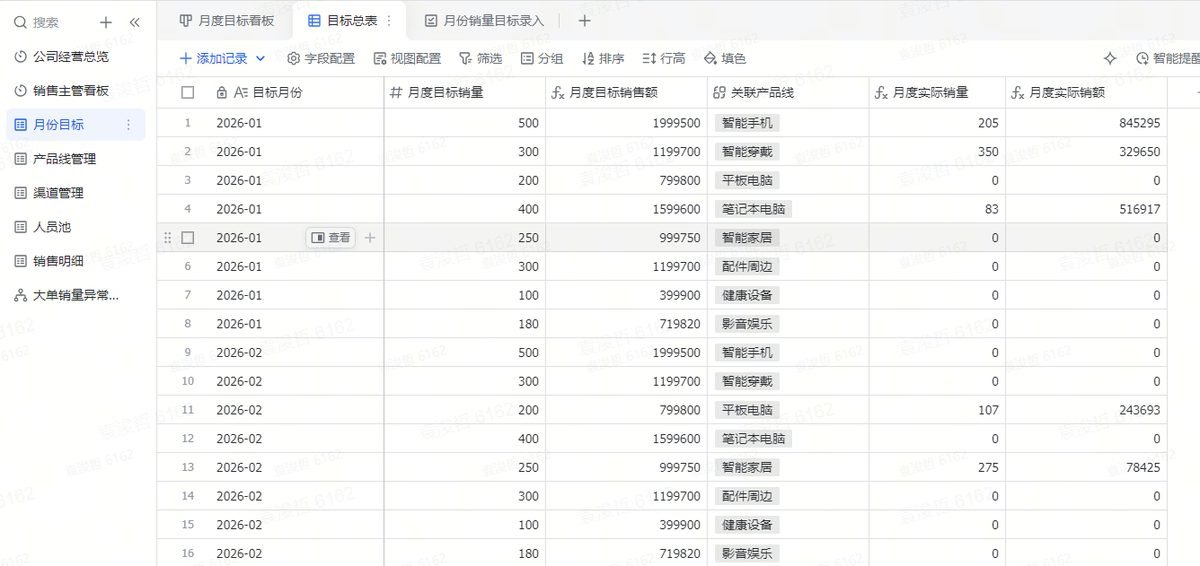Open 字段配置 settings
1200x566 pixels.
click(x=321, y=59)
